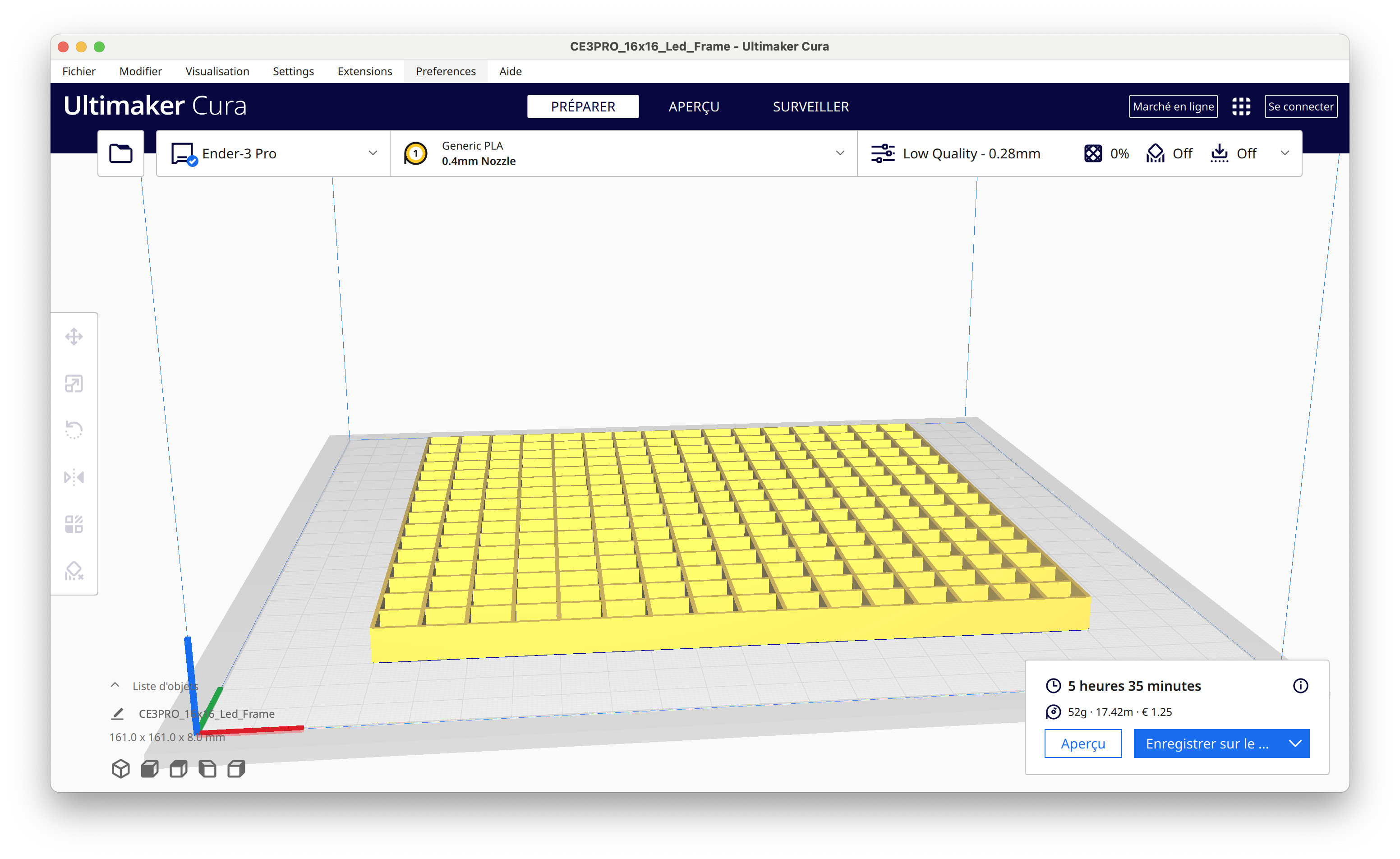
Task: Select the Mirror tool
Action: (74, 477)
